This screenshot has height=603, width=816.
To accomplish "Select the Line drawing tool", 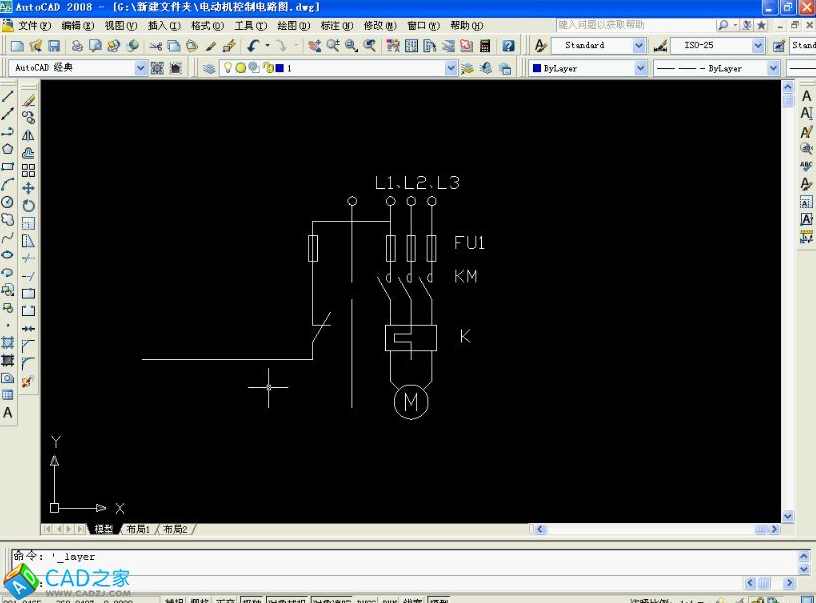I will 9,94.
